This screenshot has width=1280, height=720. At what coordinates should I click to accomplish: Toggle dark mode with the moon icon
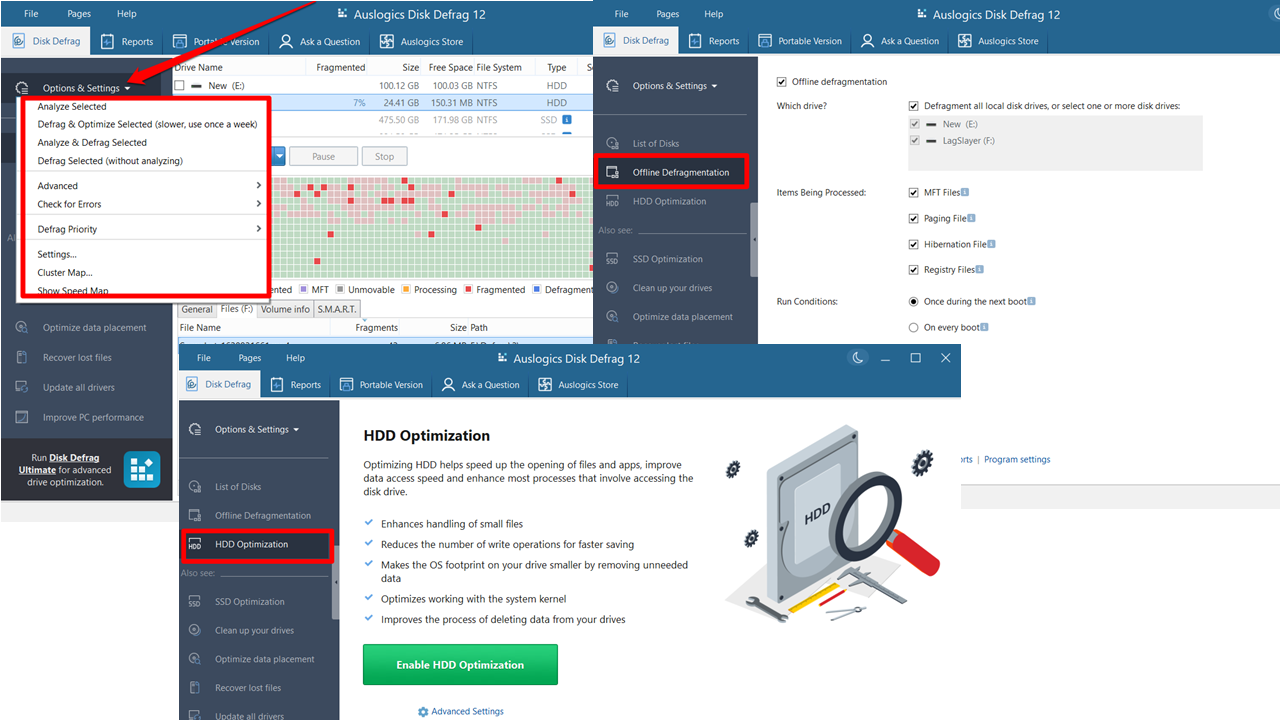[x=858, y=358]
